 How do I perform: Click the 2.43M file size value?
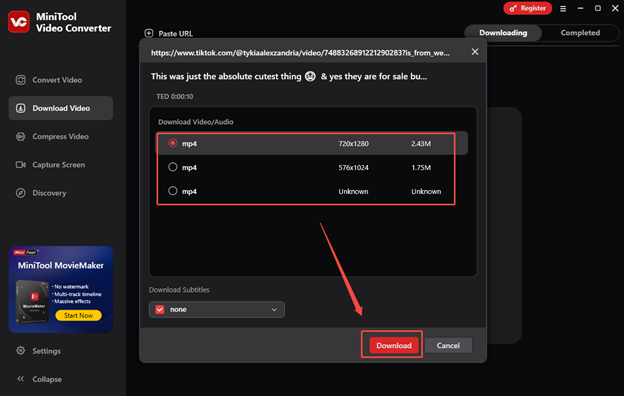click(x=421, y=144)
